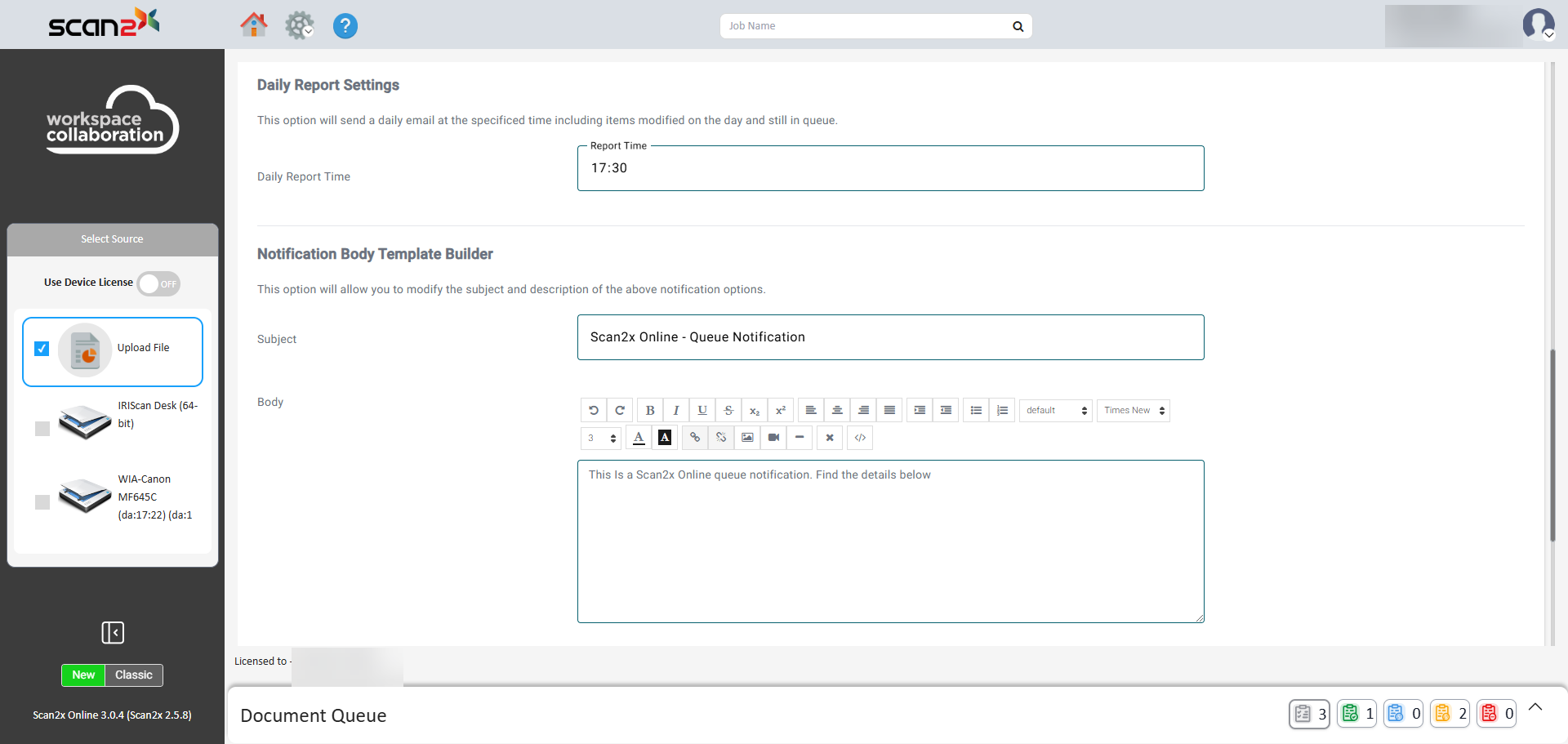Viewport: 1568px width, 744px height.
Task: Click the search magnifier button for Job Name
Action: 1018,26
